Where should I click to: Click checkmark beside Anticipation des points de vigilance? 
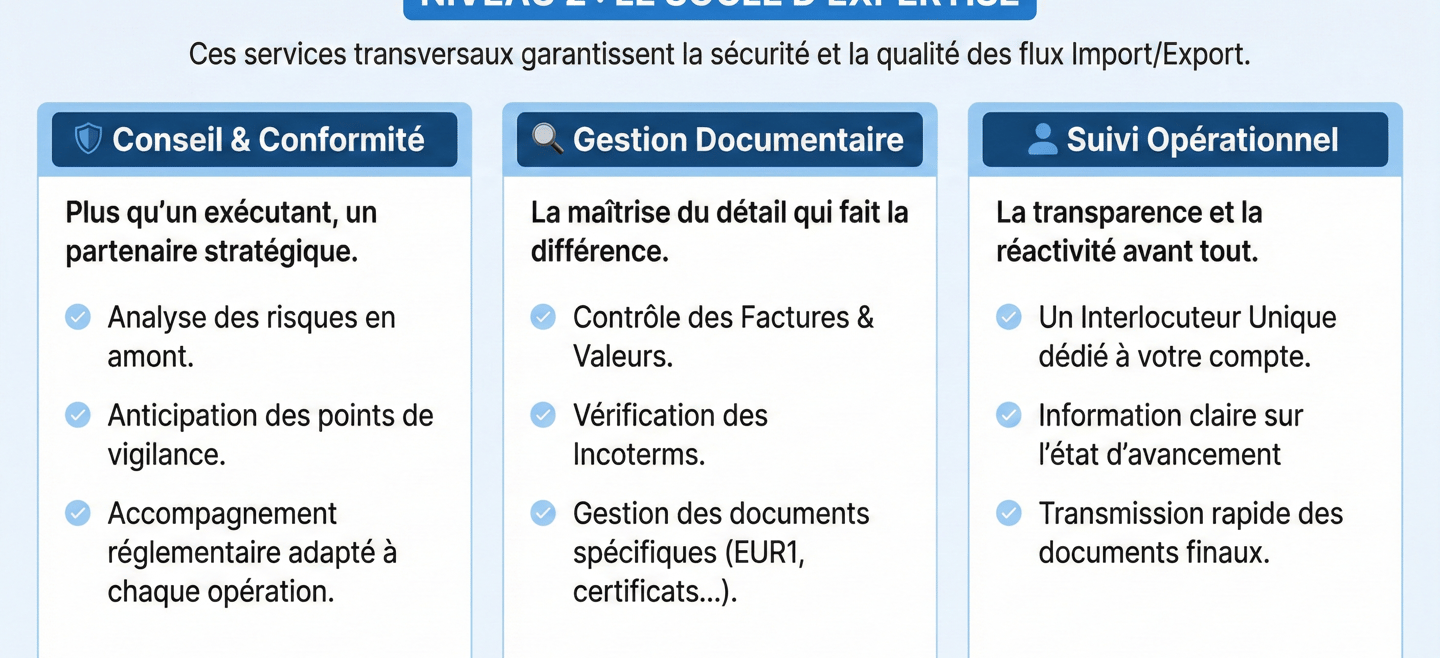pyautogui.click(x=78, y=415)
